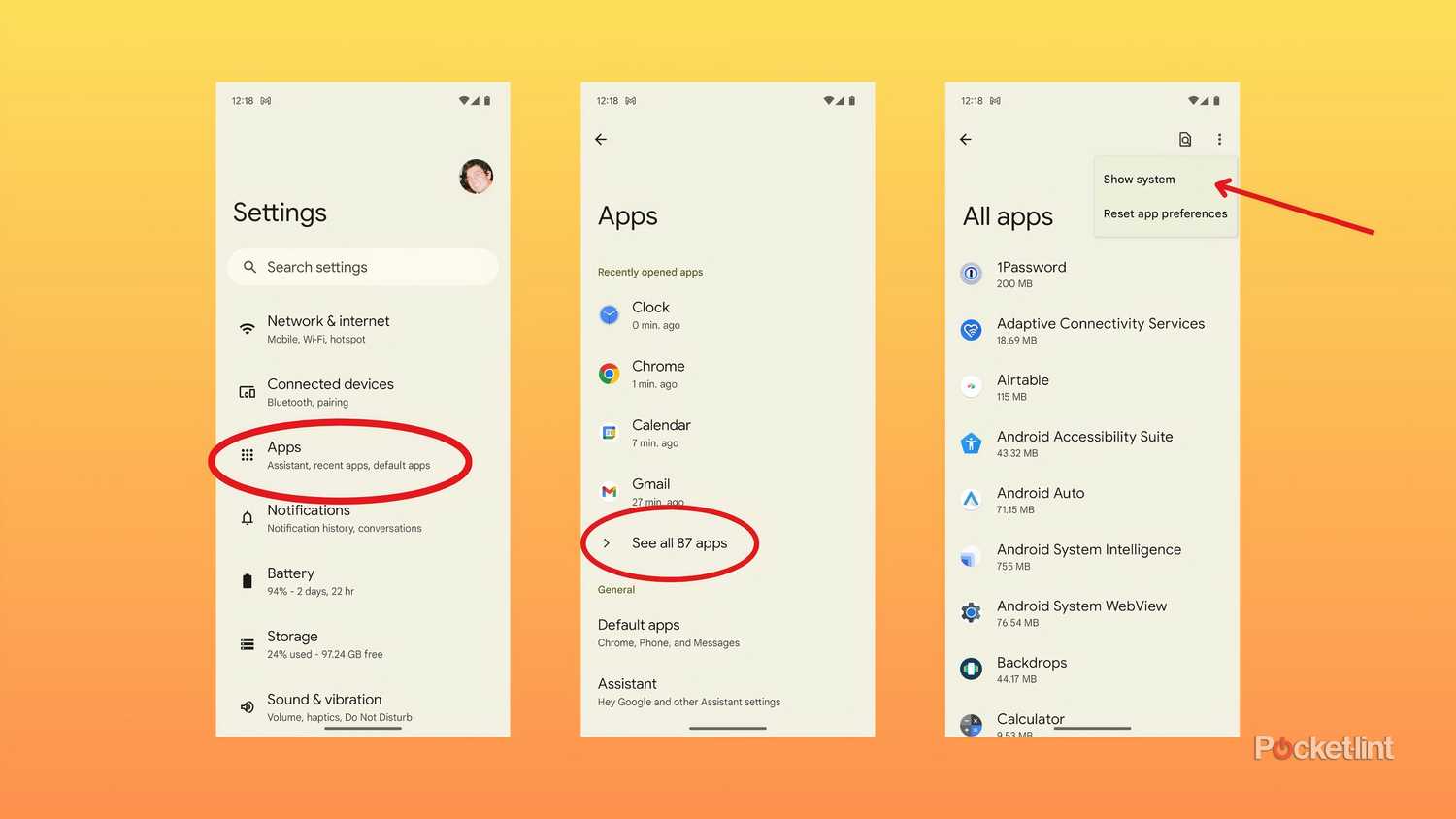
Task: Click the Android System WebView gear icon
Action: [x=972, y=612]
